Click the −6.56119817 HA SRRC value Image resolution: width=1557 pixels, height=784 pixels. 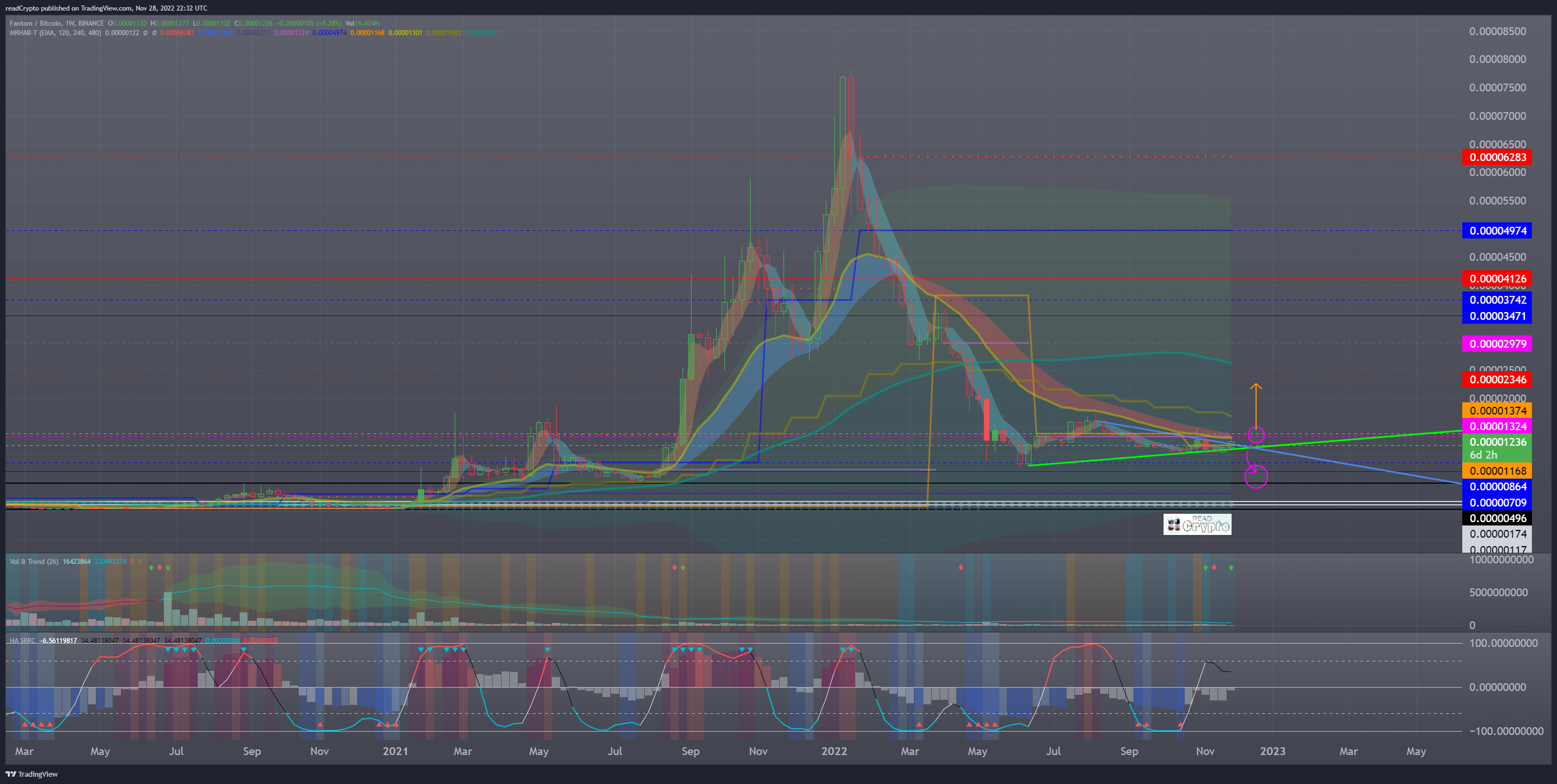(x=58, y=640)
